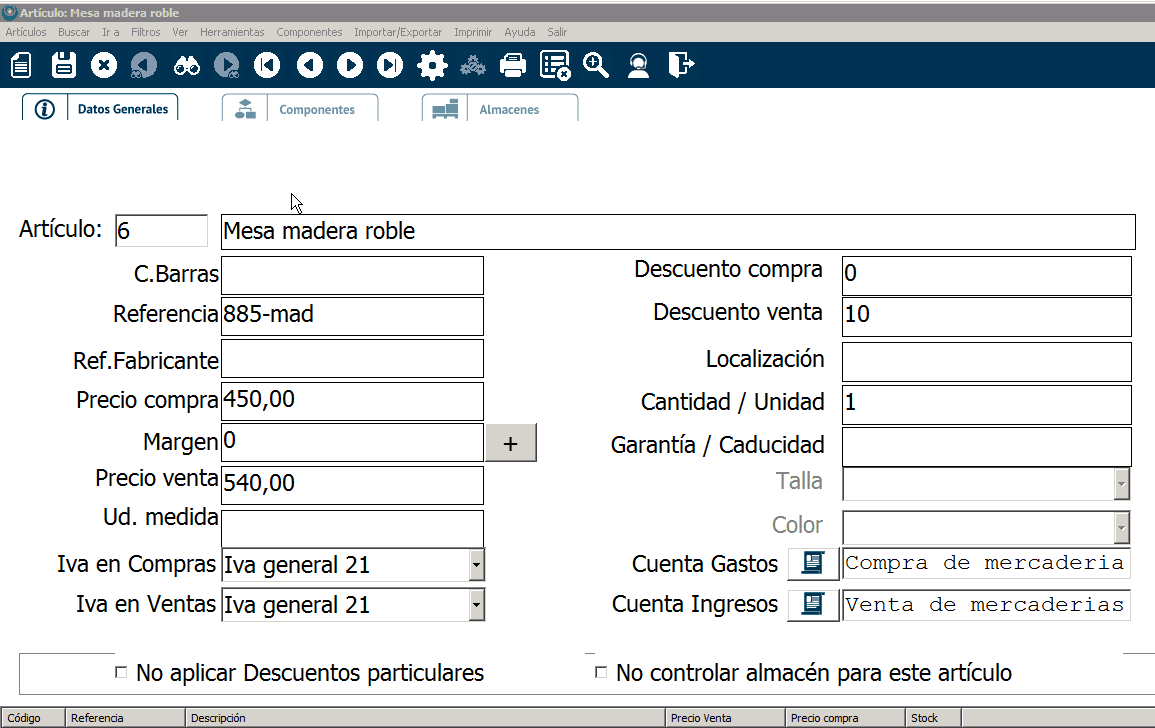Click the exit door icon in toolbar
Image resolution: width=1155 pixels, height=728 pixels.
click(681, 66)
